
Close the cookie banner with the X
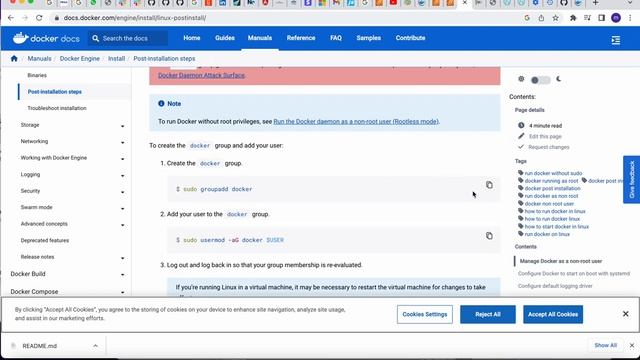coord(625,314)
